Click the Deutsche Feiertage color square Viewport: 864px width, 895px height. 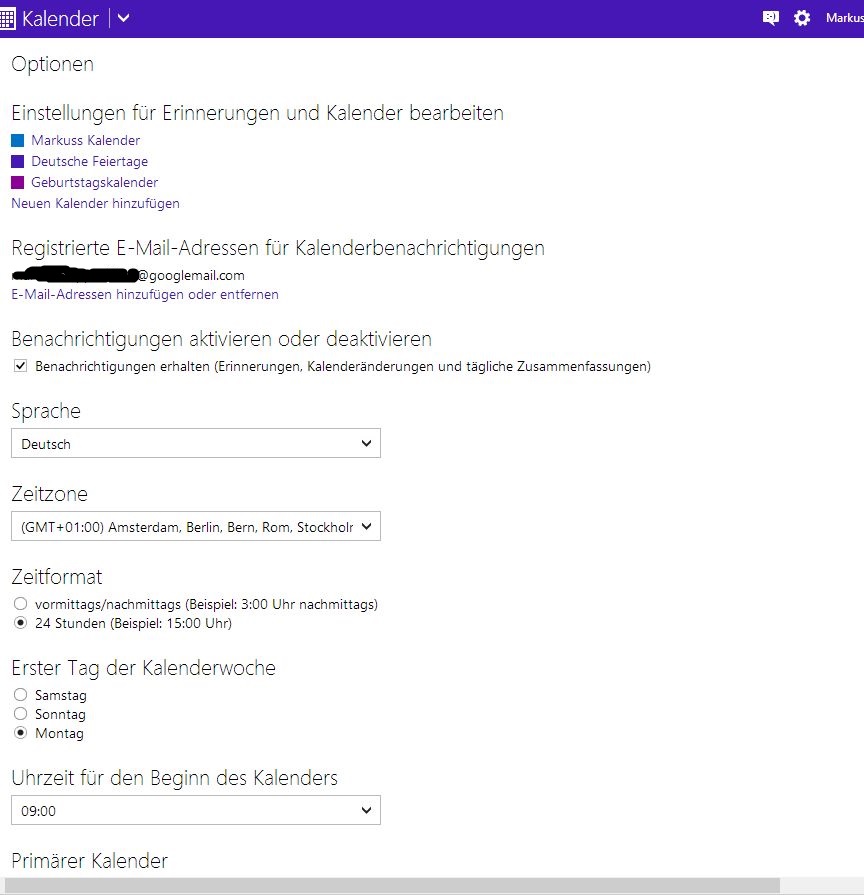[18, 162]
